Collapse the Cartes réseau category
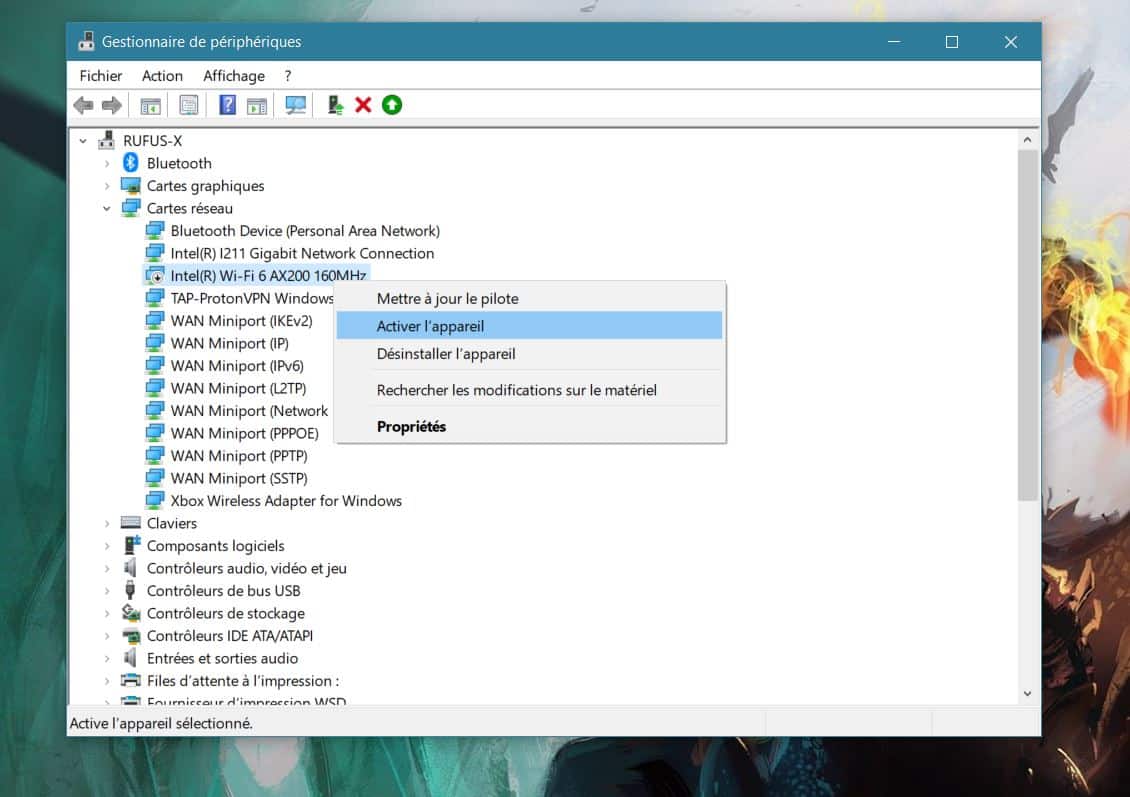Viewport: 1130px width, 797px height. tap(107, 209)
